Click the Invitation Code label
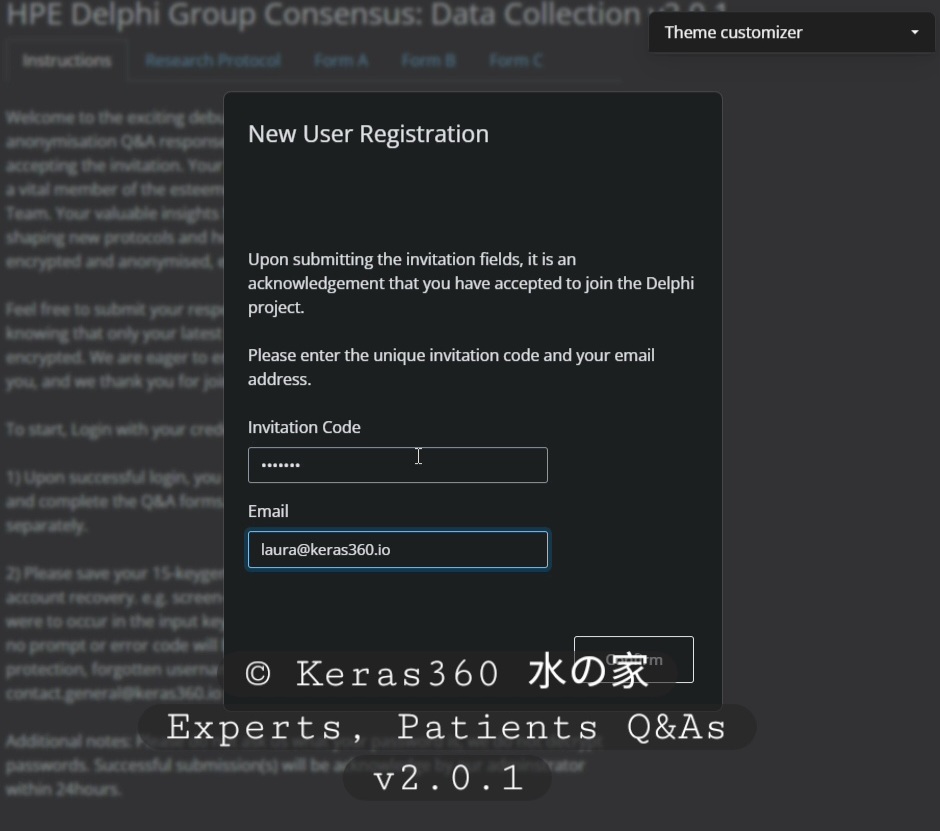 [x=304, y=427]
